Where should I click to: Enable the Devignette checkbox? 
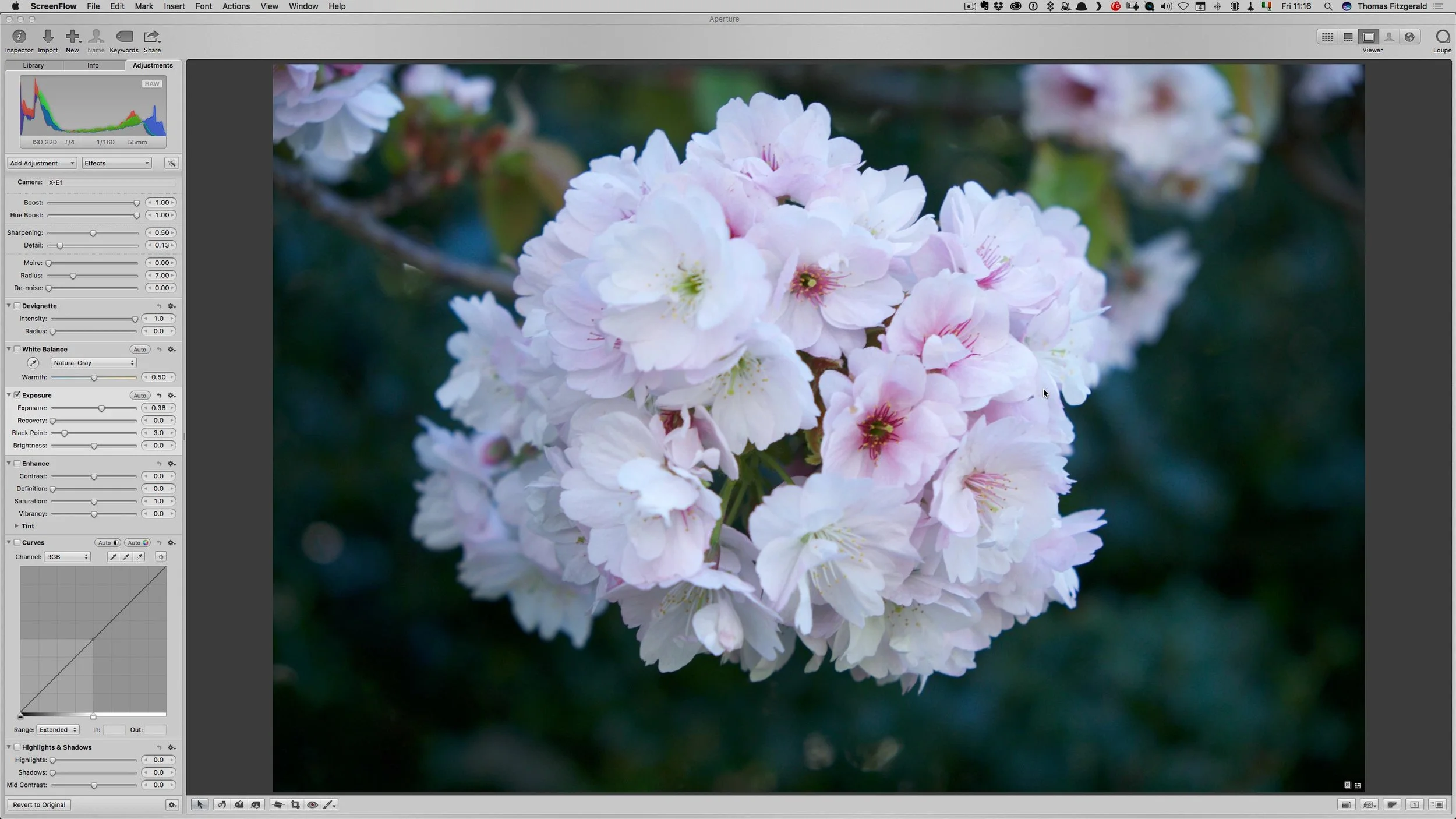coord(17,306)
